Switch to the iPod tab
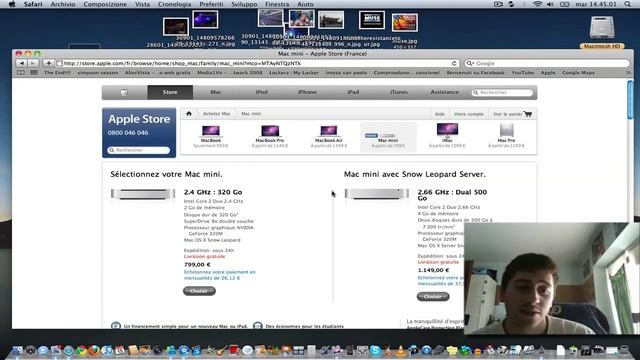640x360 pixels. (262, 92)
